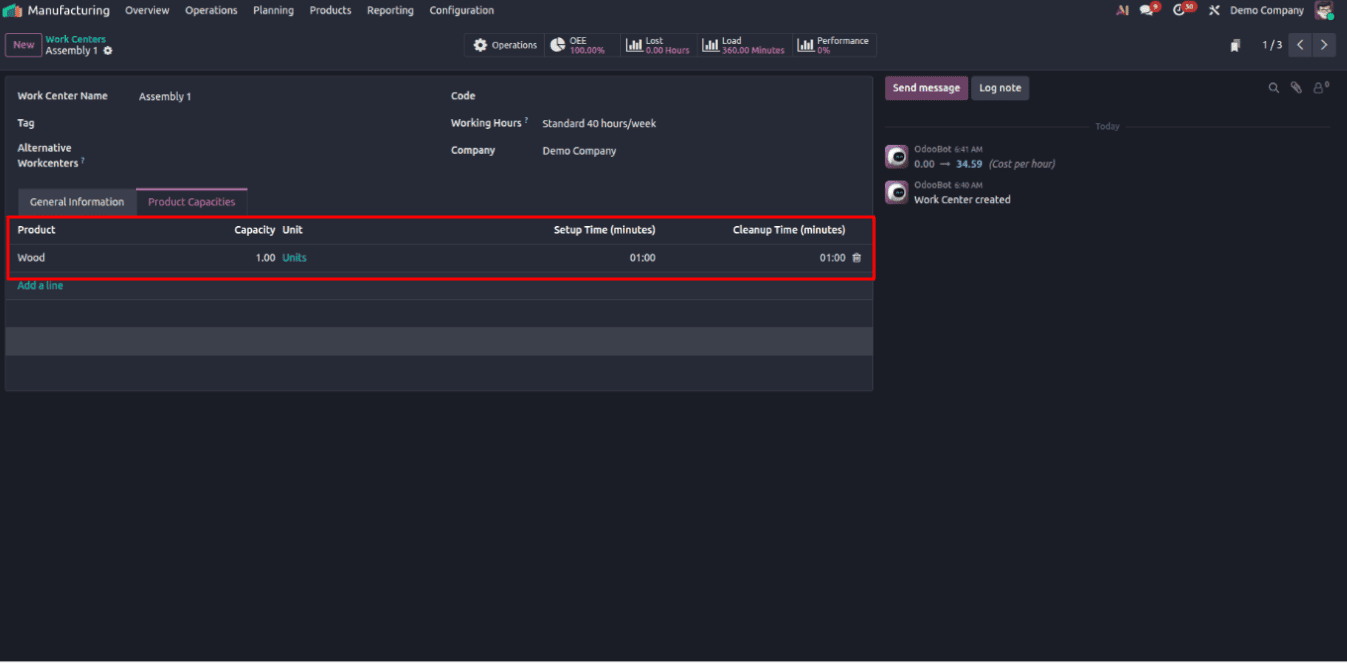The image size is (1347, 664).
Task: Open the Configuration menu
Action: pyautogui.click(x=461, y=10)
